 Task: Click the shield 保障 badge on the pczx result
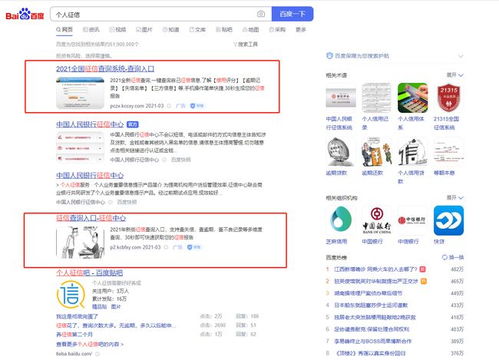point(197,106)
